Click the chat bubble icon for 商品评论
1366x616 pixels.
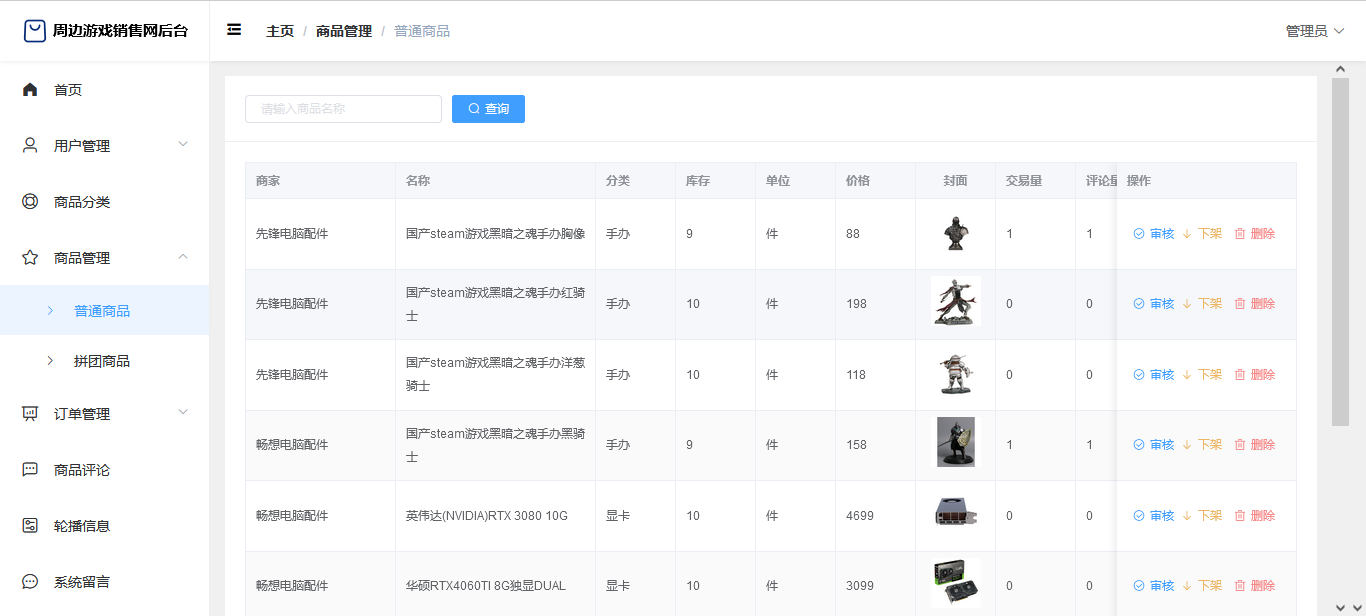pos(30,470)
